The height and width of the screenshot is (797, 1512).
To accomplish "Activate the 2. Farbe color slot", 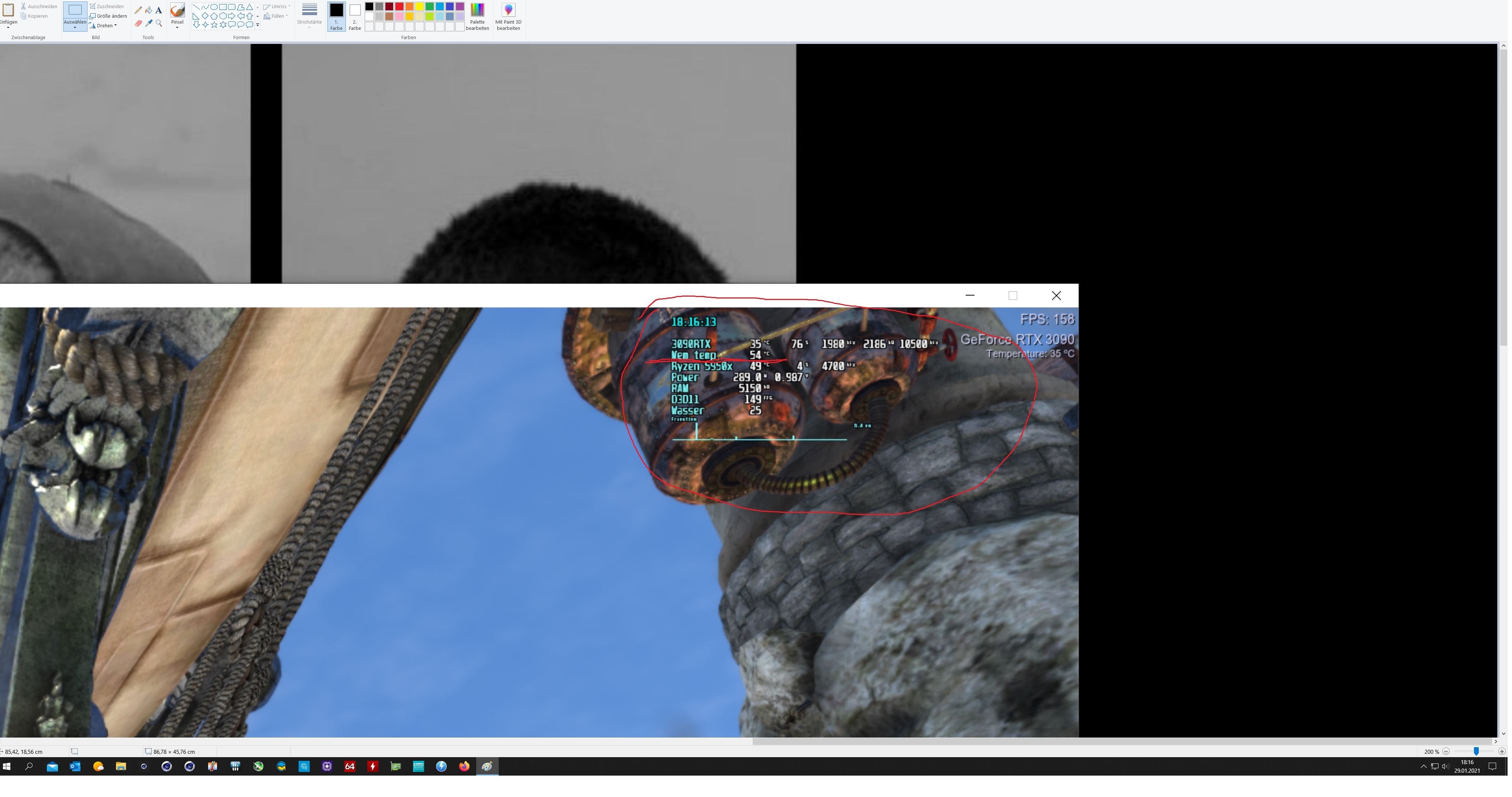I will 354,16.
